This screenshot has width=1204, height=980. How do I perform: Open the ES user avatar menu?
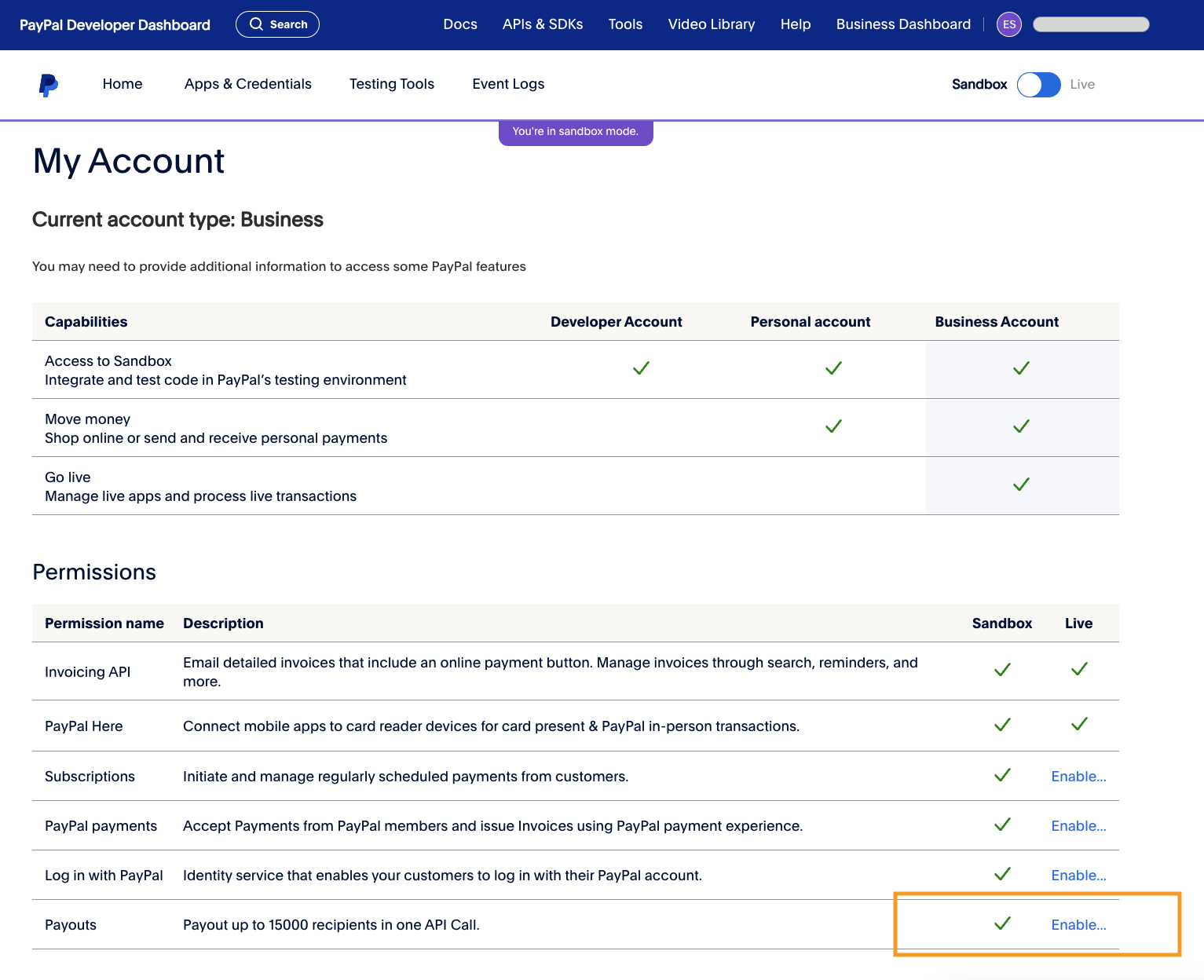point(1008,24)
